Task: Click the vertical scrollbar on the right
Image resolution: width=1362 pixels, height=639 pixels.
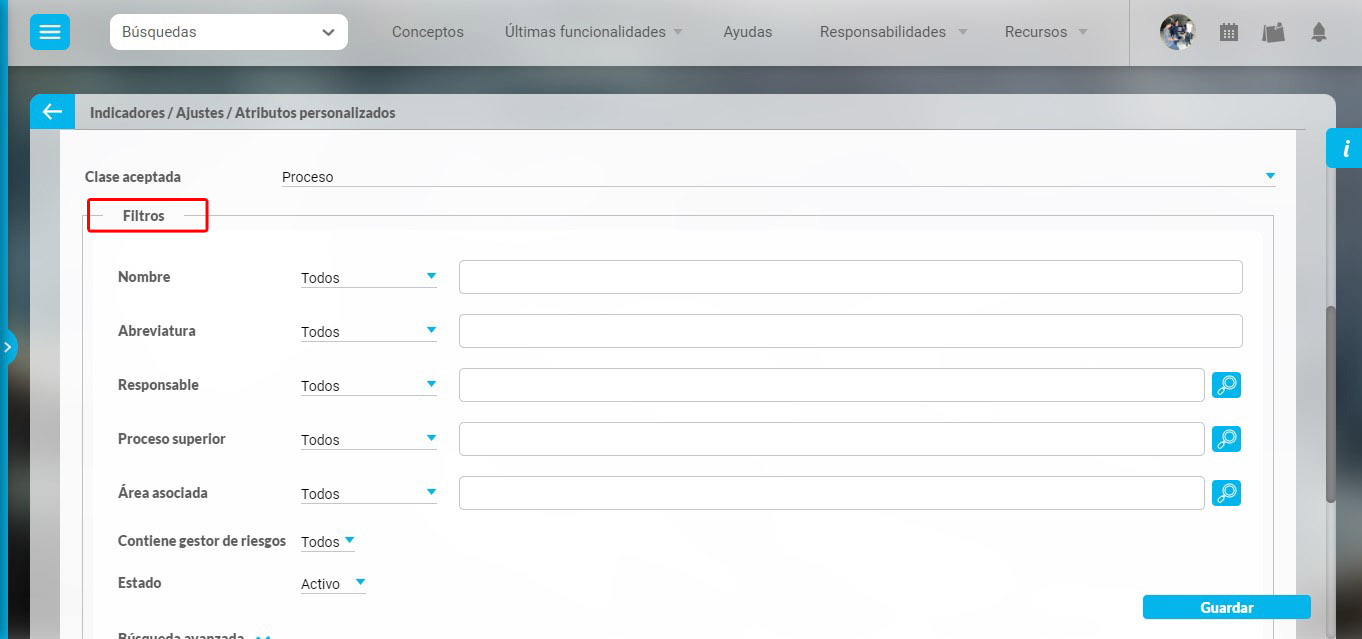Action: [x=1330, y=400]
